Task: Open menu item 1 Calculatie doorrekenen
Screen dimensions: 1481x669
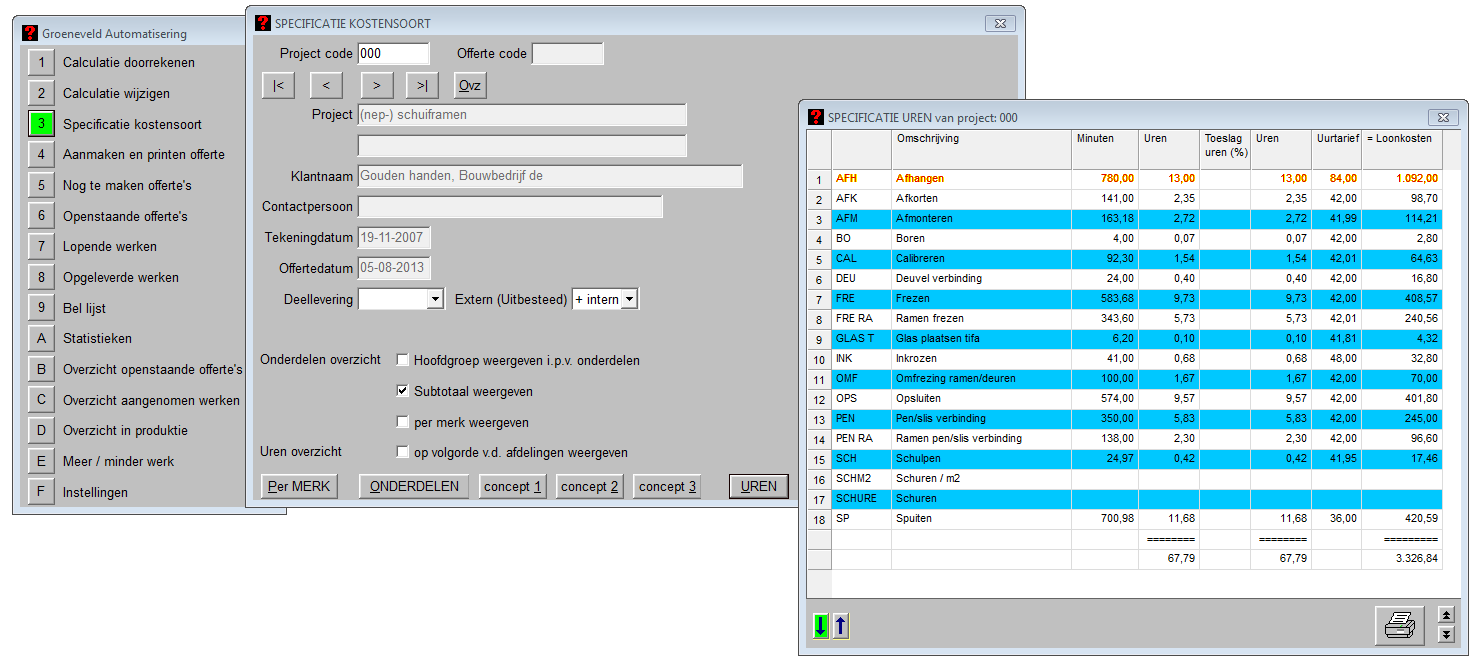Action: coord(41,63)
